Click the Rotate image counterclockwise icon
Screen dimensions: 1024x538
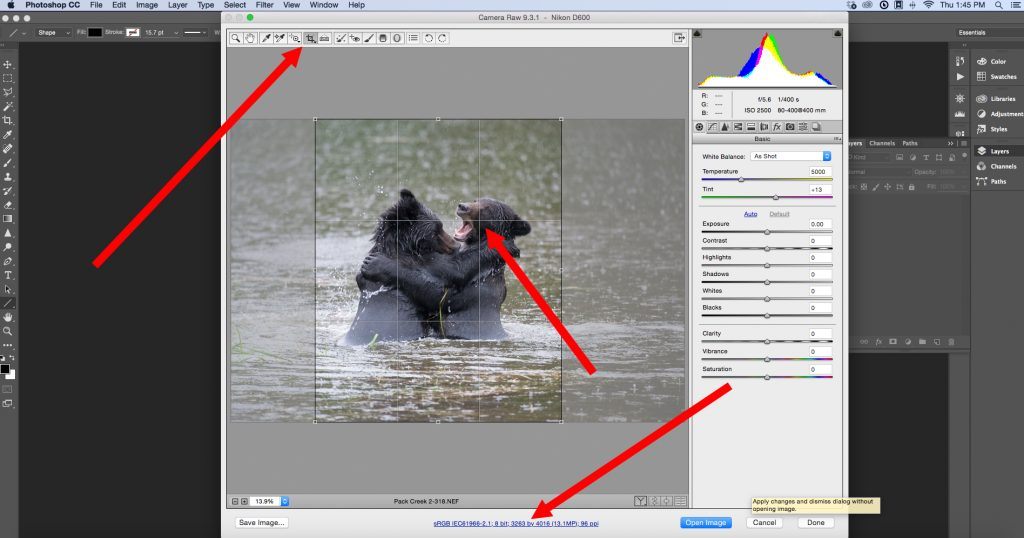click(429, 38)
